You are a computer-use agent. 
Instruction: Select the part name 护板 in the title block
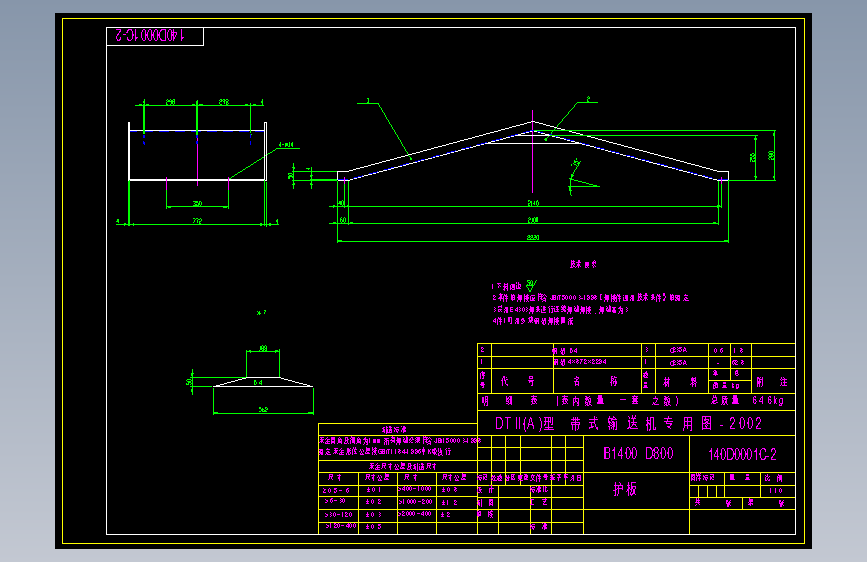[x=625, y=489]
